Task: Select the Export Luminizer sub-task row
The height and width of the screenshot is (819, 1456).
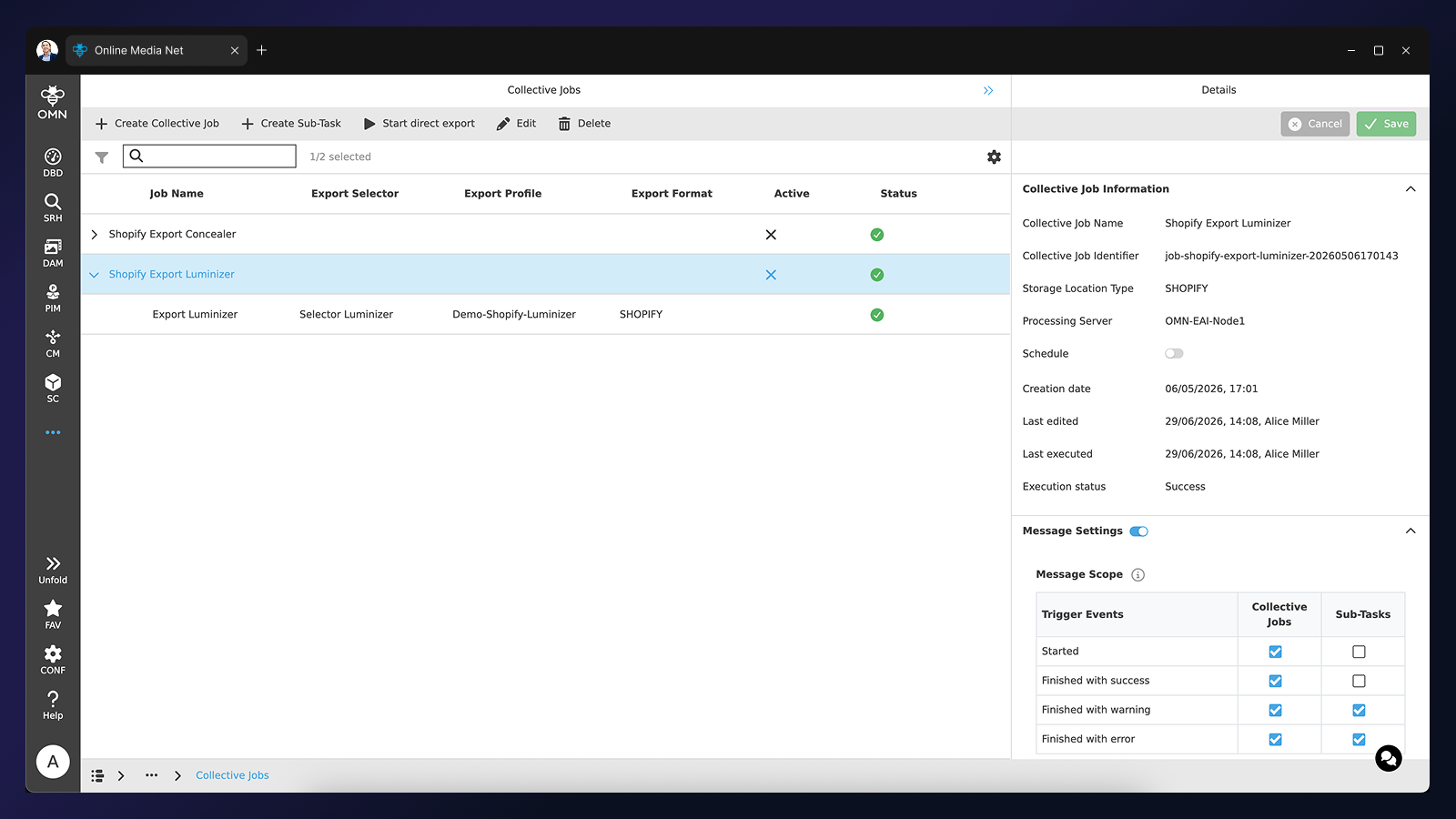Action: pyautogui.click(x=546, y=315)
